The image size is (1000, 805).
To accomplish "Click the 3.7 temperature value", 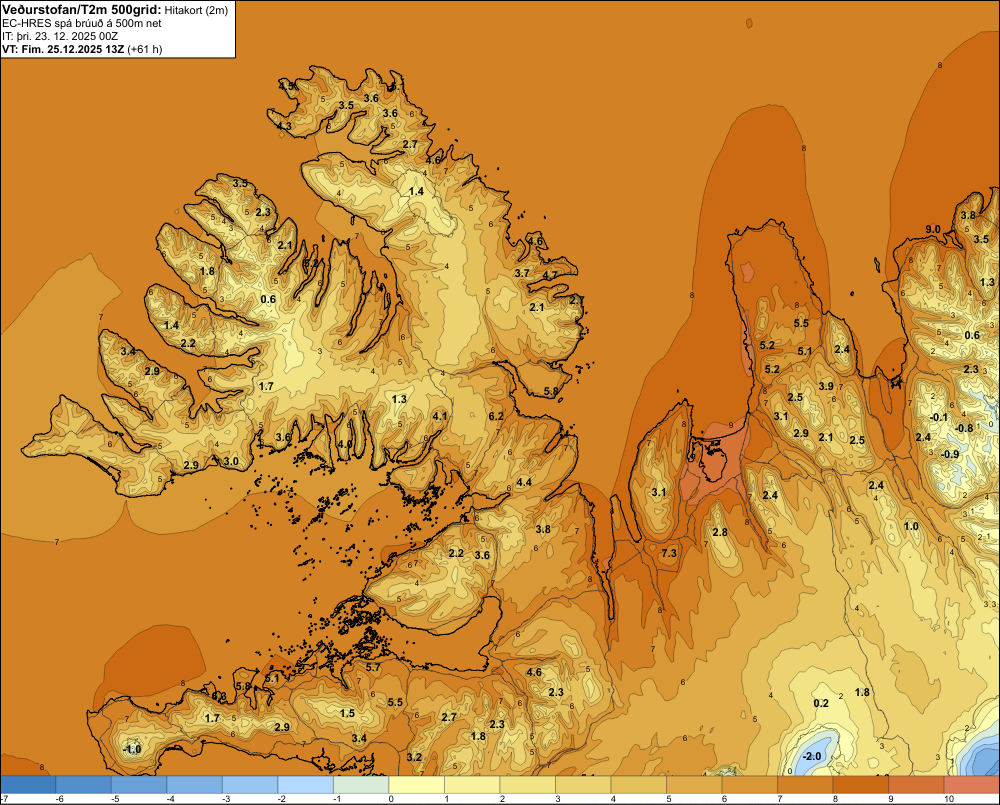I will point(522,273).
